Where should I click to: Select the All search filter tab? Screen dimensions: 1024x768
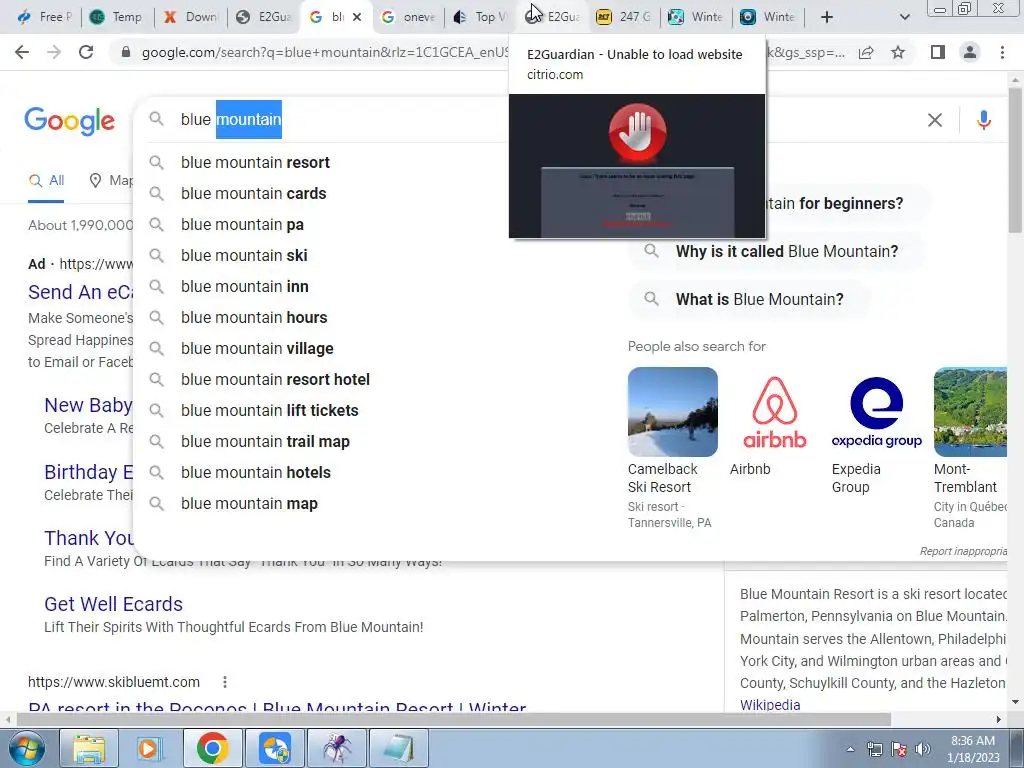point(46,180)
